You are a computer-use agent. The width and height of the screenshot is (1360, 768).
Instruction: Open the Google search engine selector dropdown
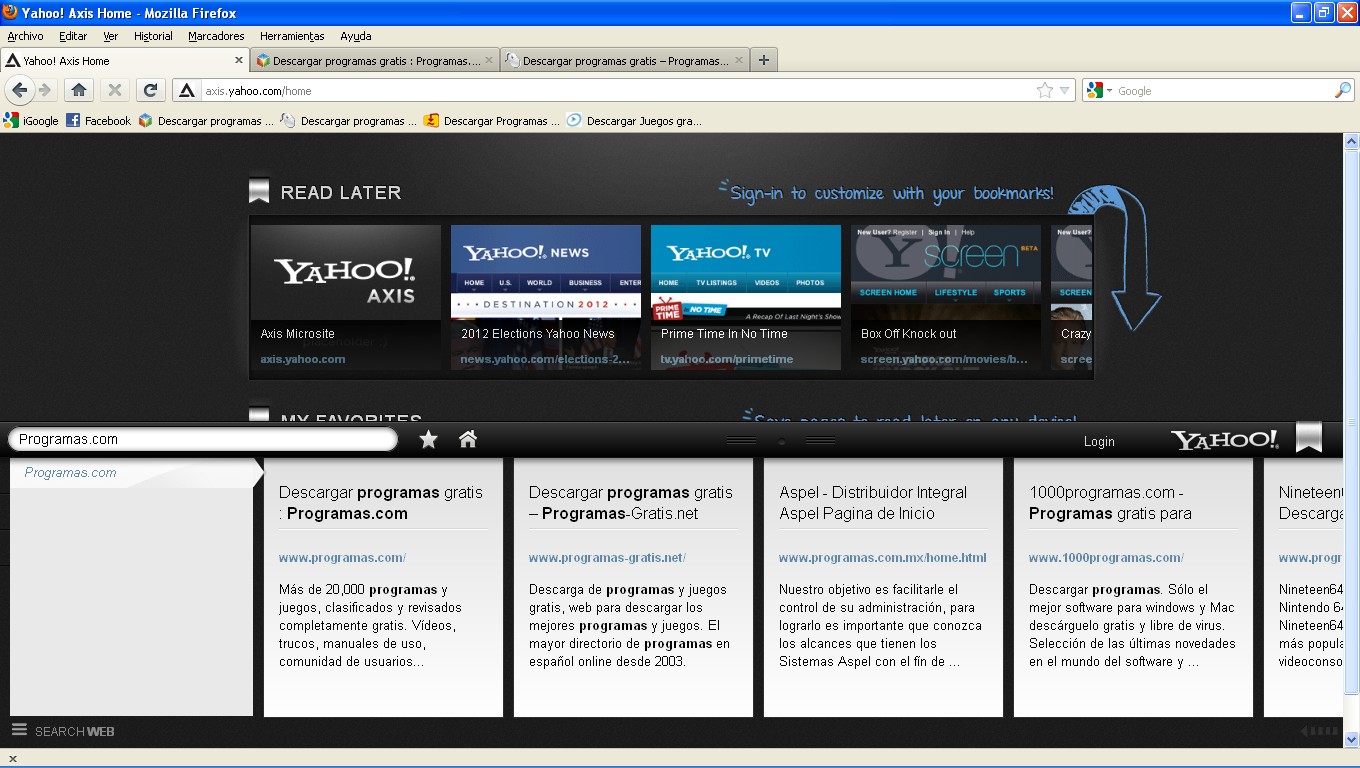pos(1100,90)
